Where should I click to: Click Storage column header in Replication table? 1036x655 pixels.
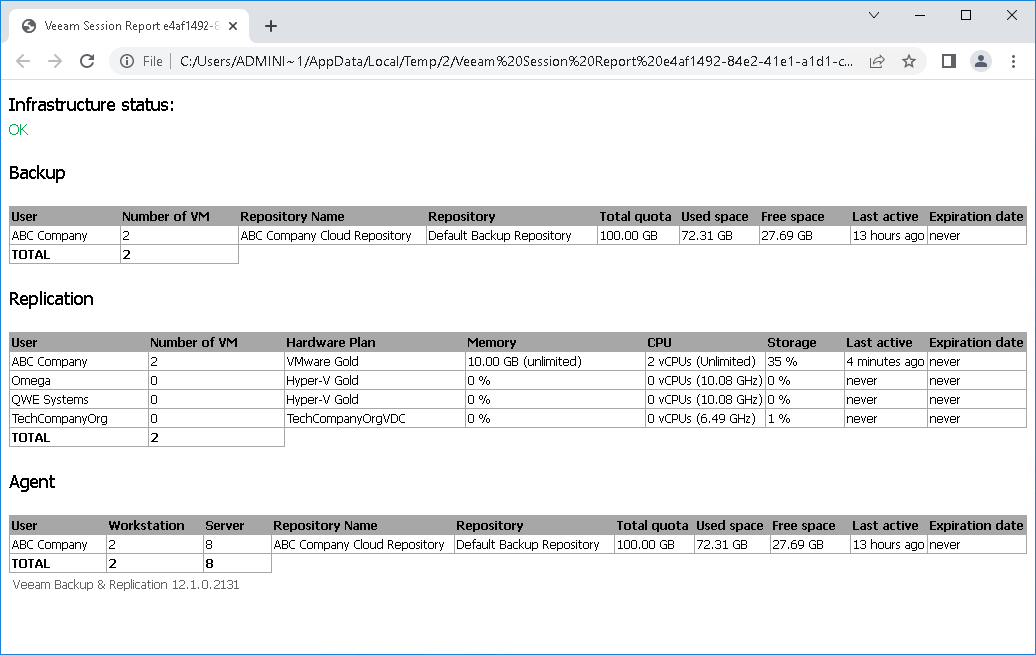pyautogui.click(x=792, y=342)
